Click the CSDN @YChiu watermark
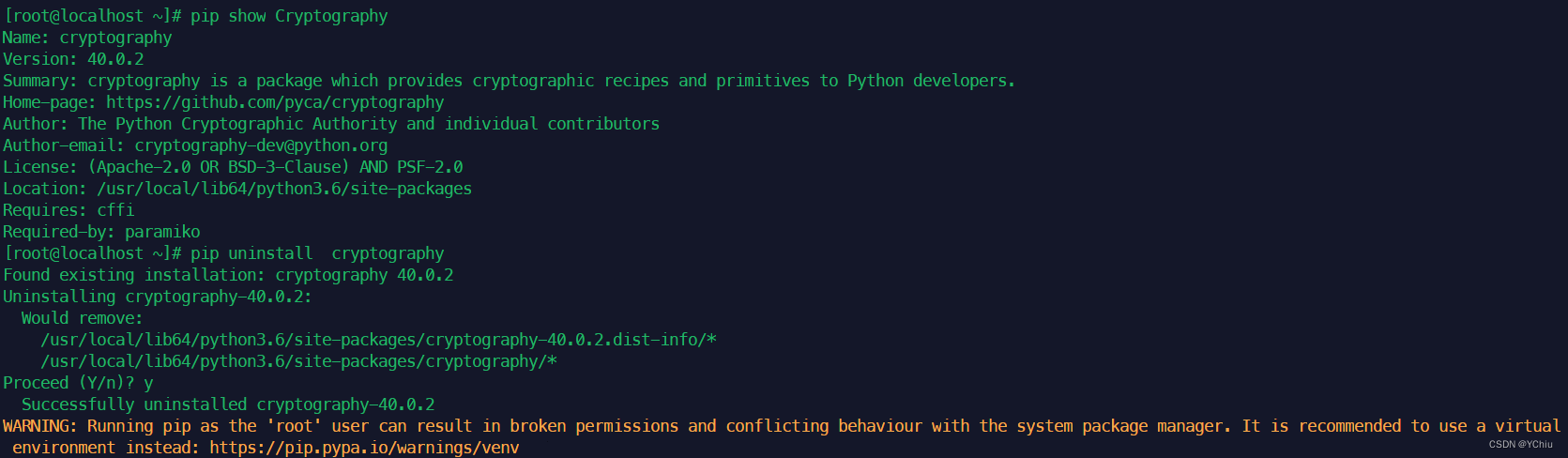Image resolution: width=1568 pixels, height=458 pixels. pos(1521,445)
